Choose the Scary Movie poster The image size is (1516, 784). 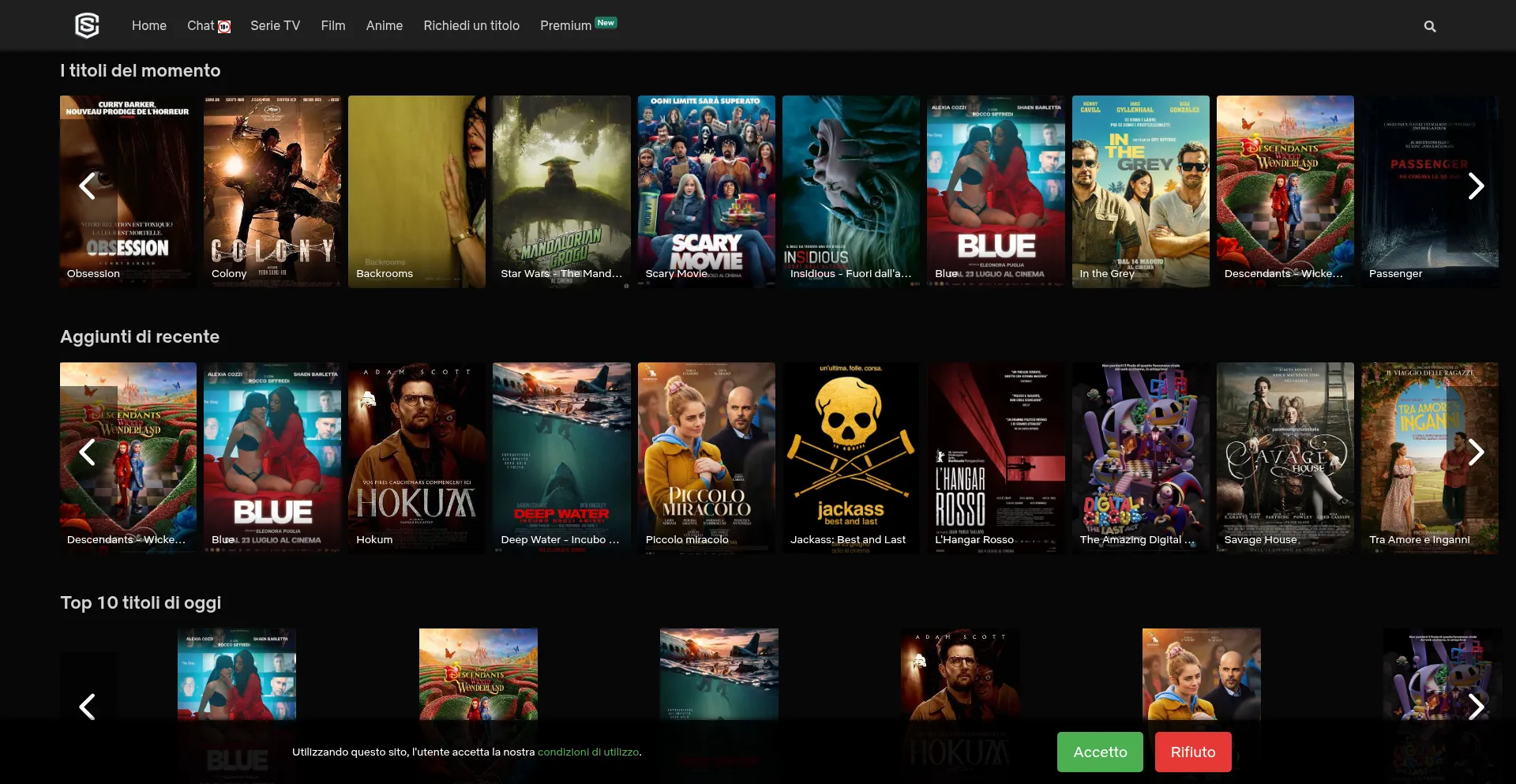[x=707, y=192]
